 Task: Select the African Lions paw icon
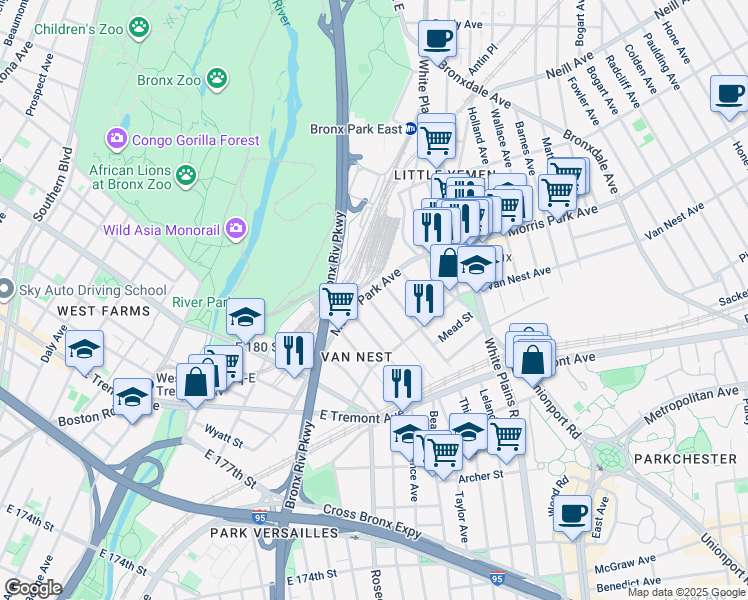[186, 176]
